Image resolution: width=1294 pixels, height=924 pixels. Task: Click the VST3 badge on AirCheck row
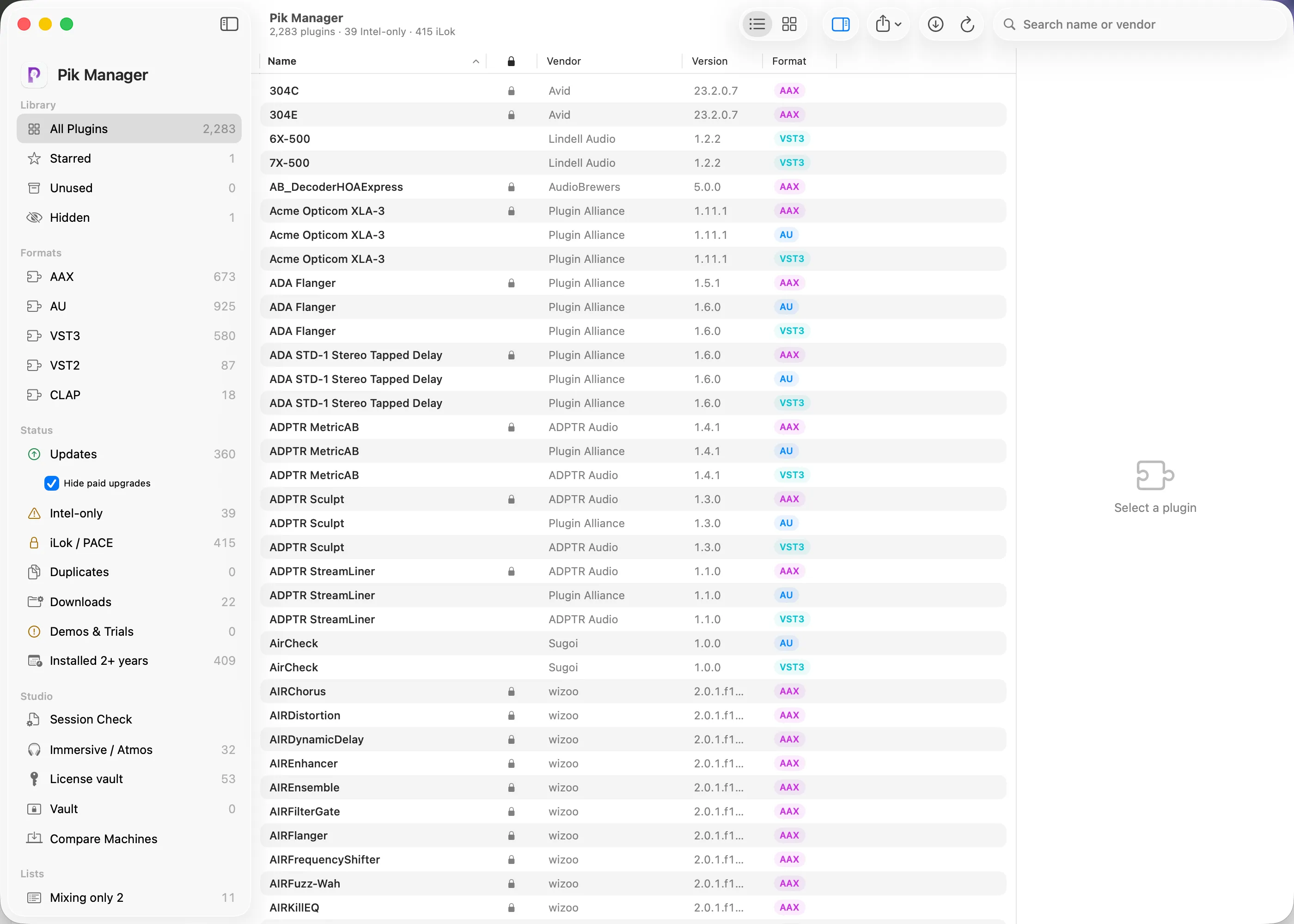click(x=792, y=668)
